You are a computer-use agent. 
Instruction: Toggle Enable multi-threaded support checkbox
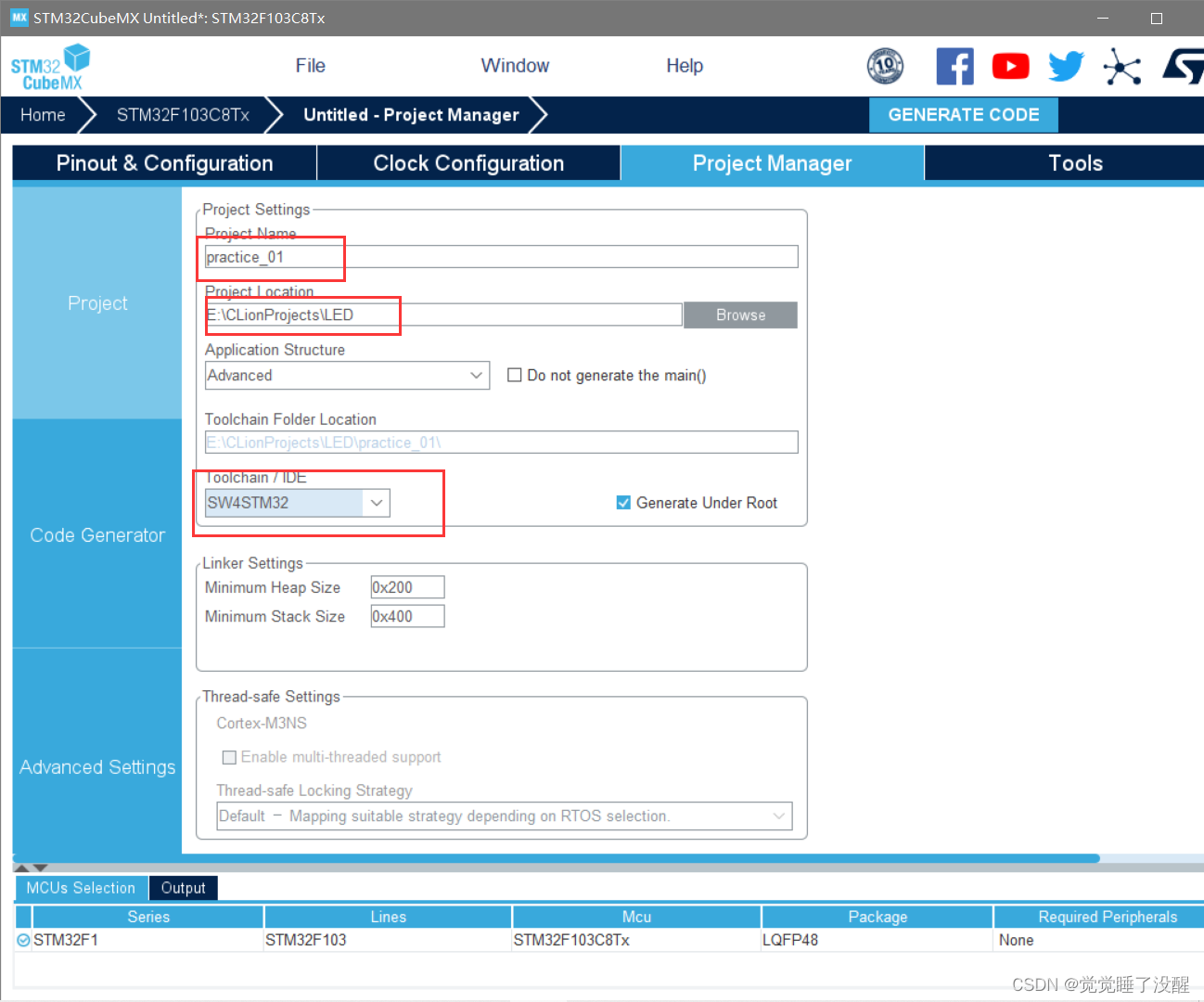(x=229, y=757)
